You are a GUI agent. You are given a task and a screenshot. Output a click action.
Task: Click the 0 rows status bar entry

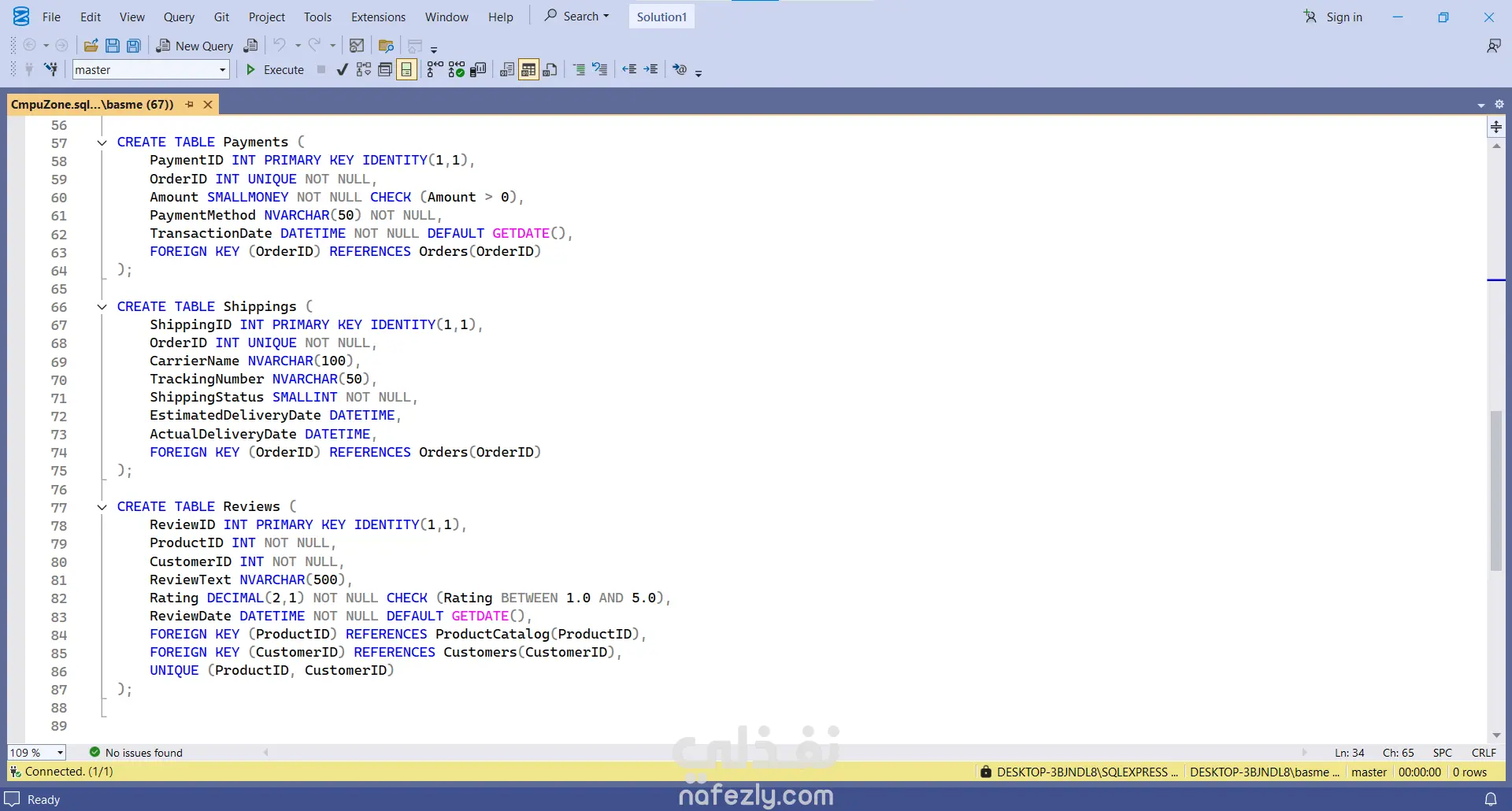[x=1470, y=772]
